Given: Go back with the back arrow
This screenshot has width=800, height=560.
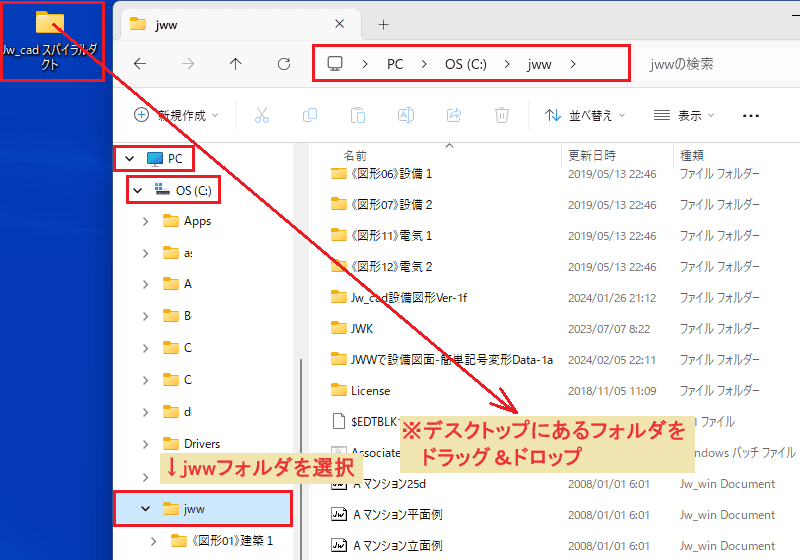Looking at the screenshot, I should point(140,64).
